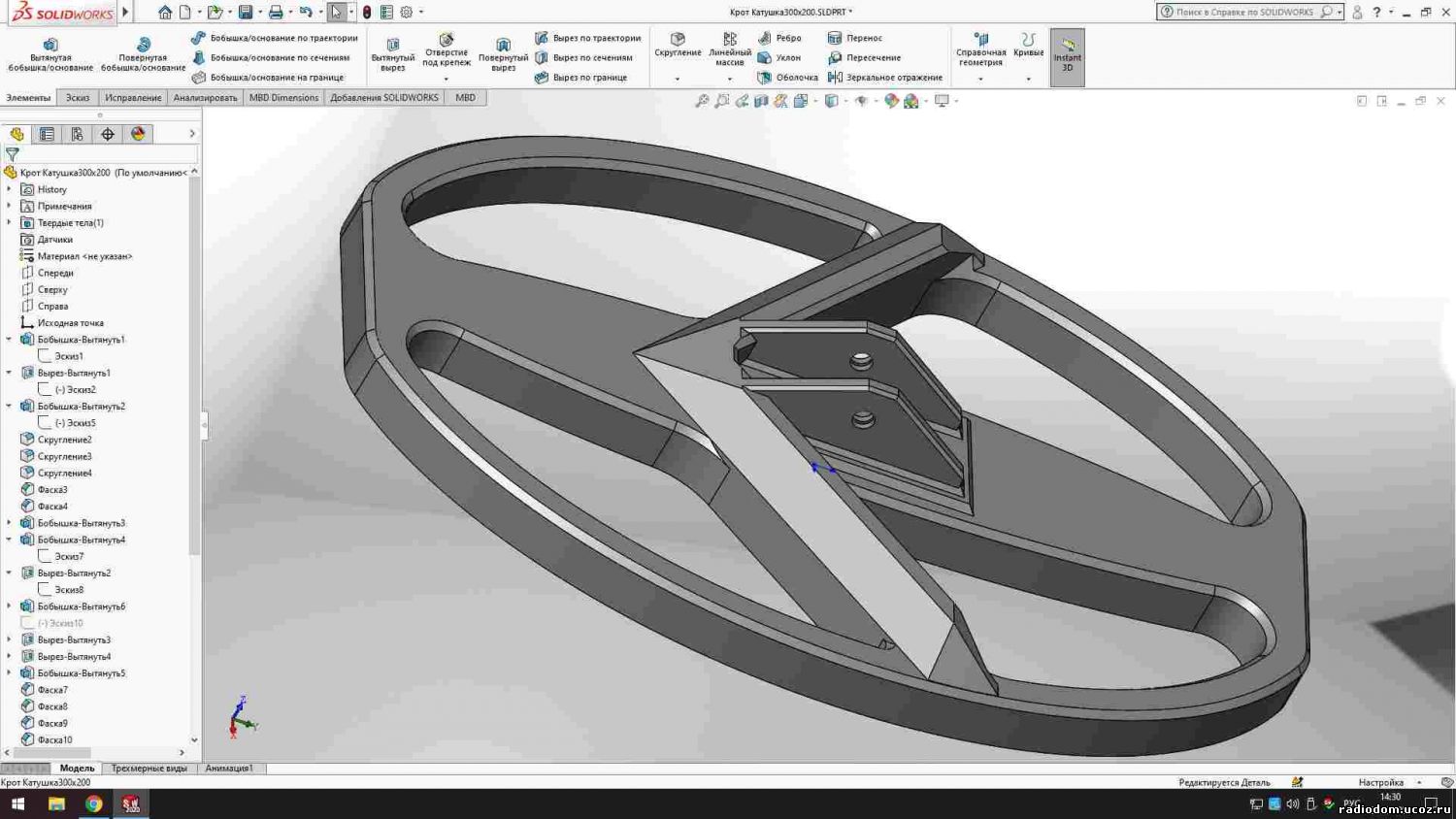Open the PropertyManager tab icon
Image resolution: width=1456 pixels, height=819 pixels.
click(x=47, y=134)
